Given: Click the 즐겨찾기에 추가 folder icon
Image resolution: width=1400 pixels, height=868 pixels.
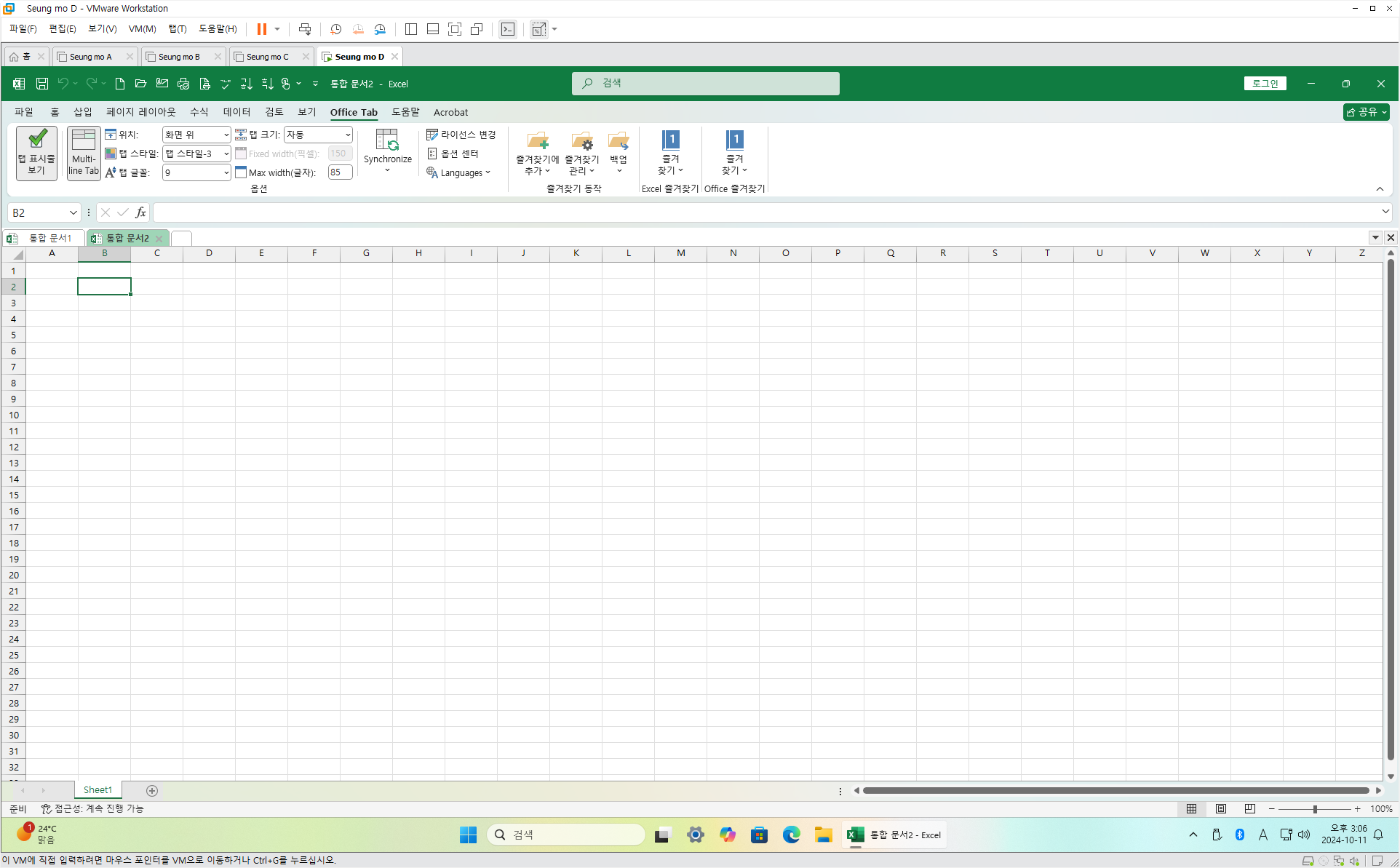Looking at the screenshot, I should [538, 140].
